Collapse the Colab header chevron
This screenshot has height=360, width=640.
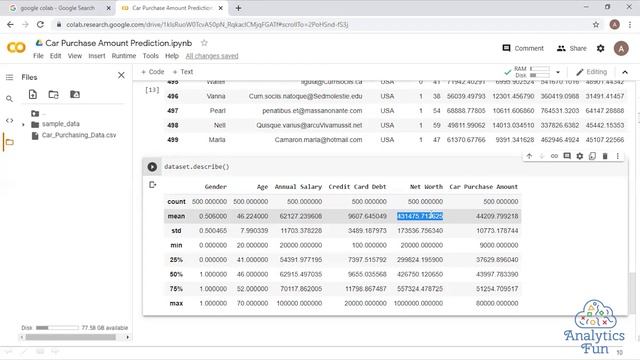click(625, 72)
